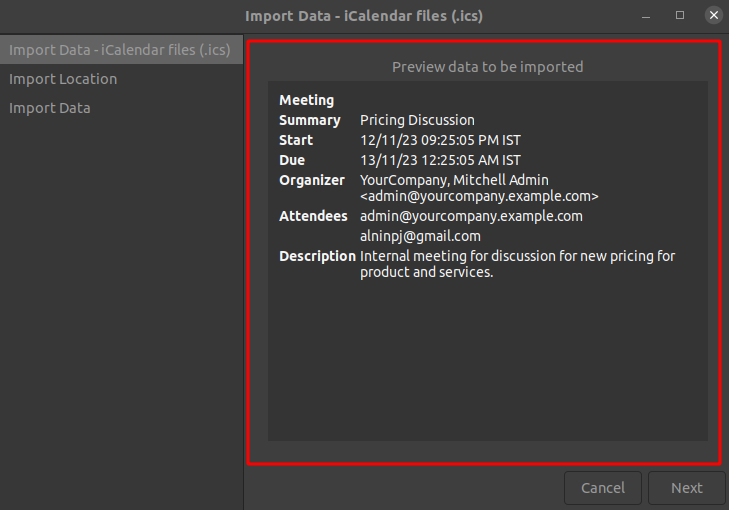This screenshot has height=510, width=729.
Task: Click the Meeting heading in preview
Action: 306,100
